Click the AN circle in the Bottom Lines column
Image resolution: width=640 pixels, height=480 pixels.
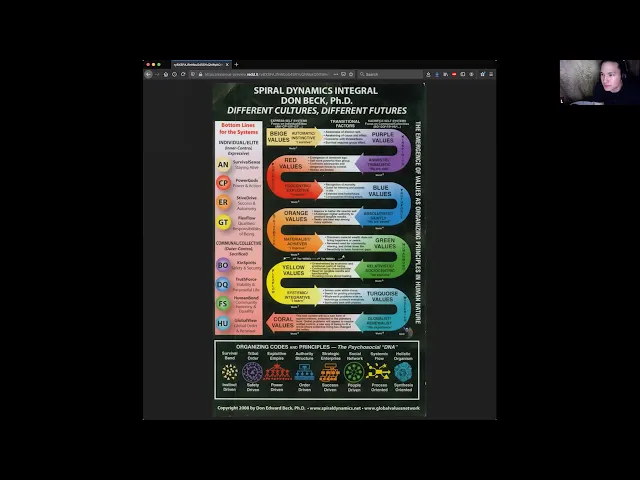[x=223, y=164]
